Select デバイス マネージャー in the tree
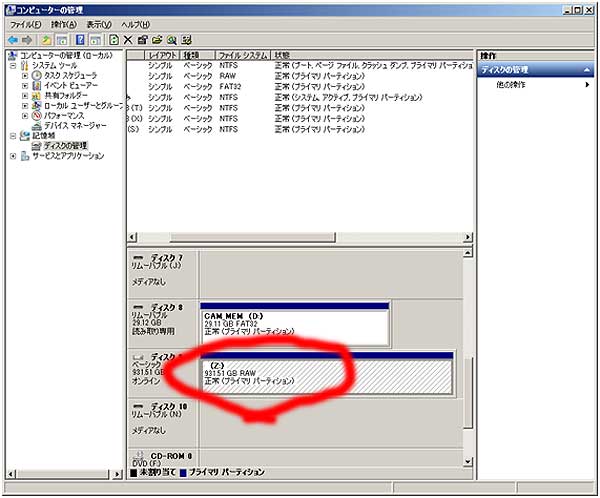Viewport: 600px width, 498px height. 70,126
